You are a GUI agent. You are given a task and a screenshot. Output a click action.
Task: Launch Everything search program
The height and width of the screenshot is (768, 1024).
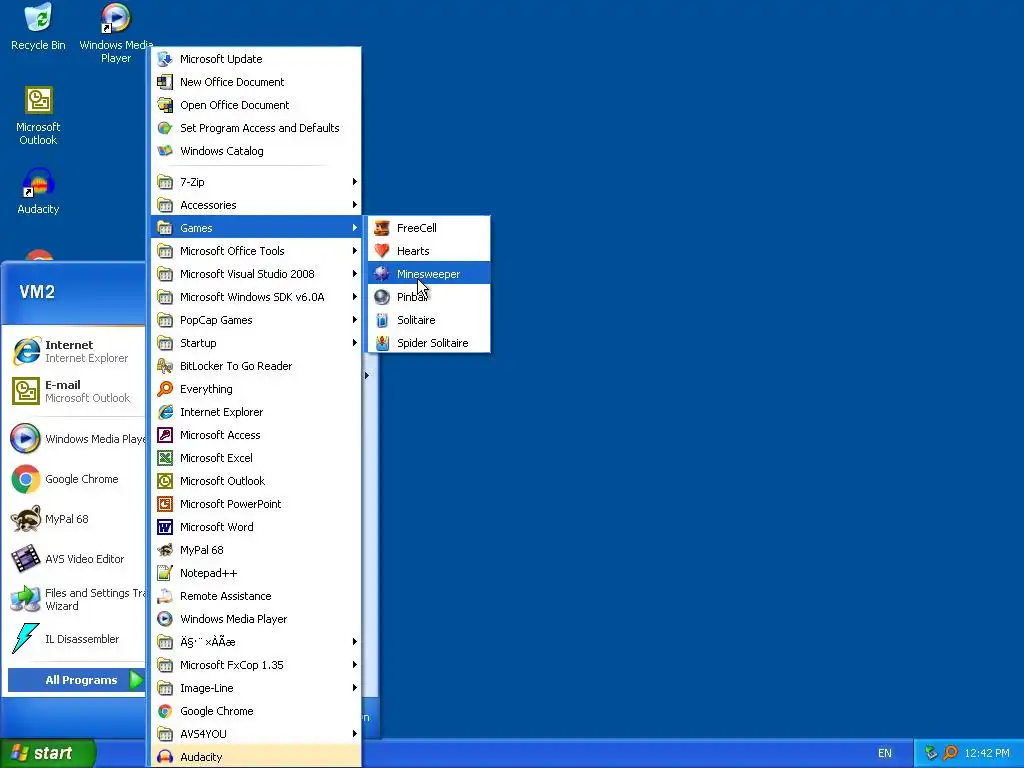[x=256, y=389]
